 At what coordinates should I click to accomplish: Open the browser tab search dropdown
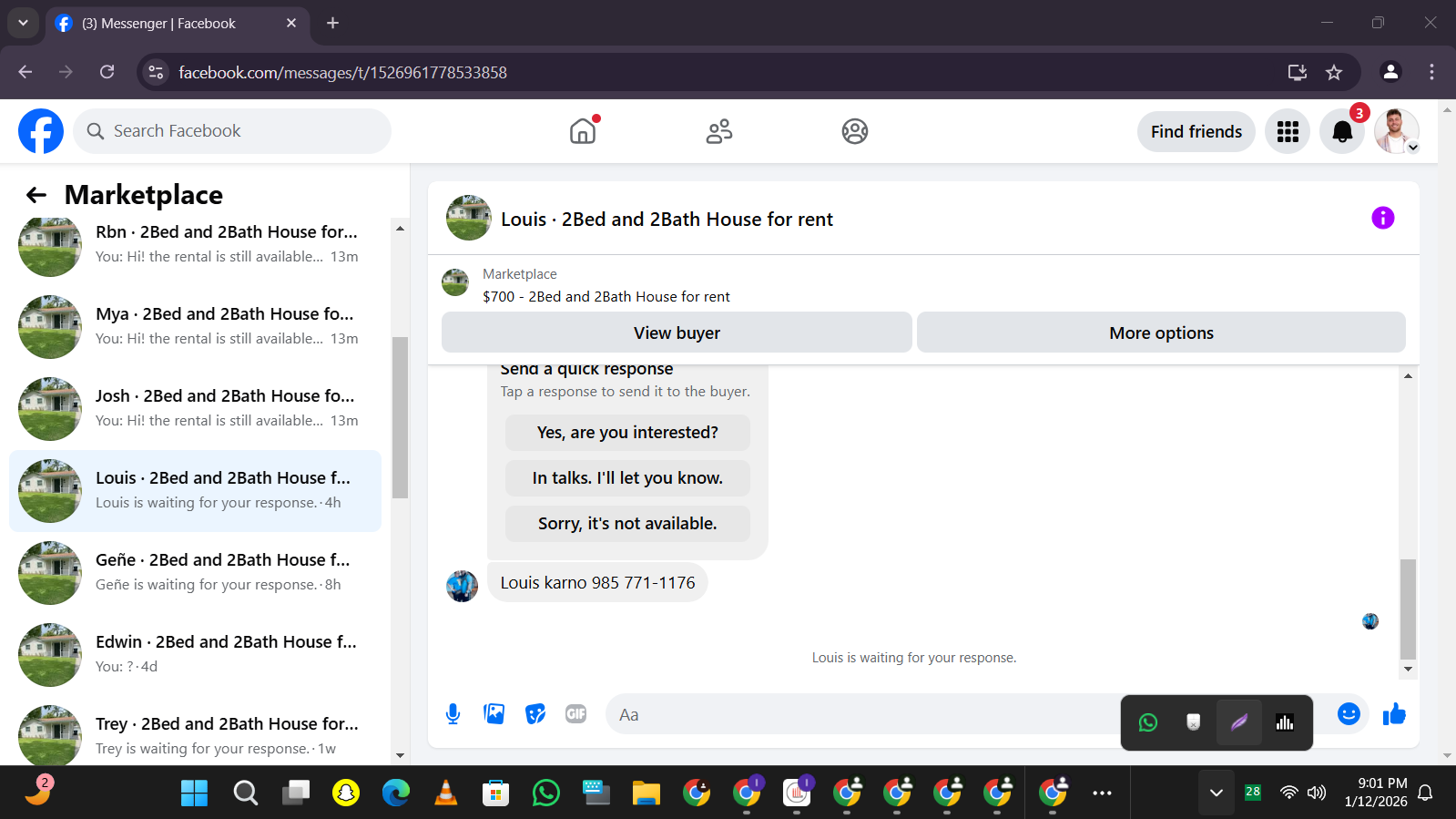23,23
